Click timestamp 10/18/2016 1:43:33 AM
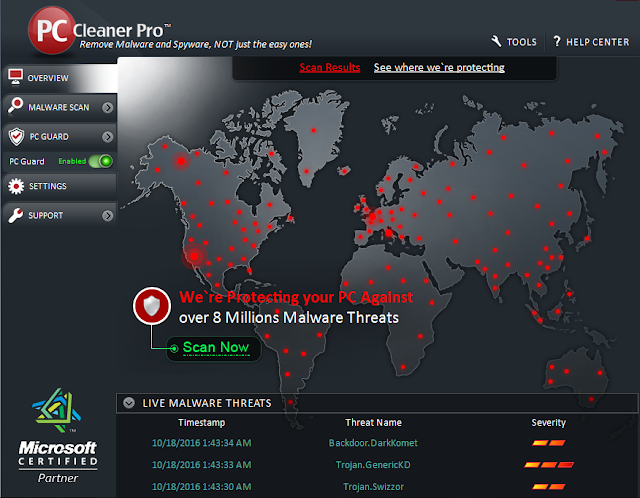Viewport: 640px width, 498px height. [202, 465]
